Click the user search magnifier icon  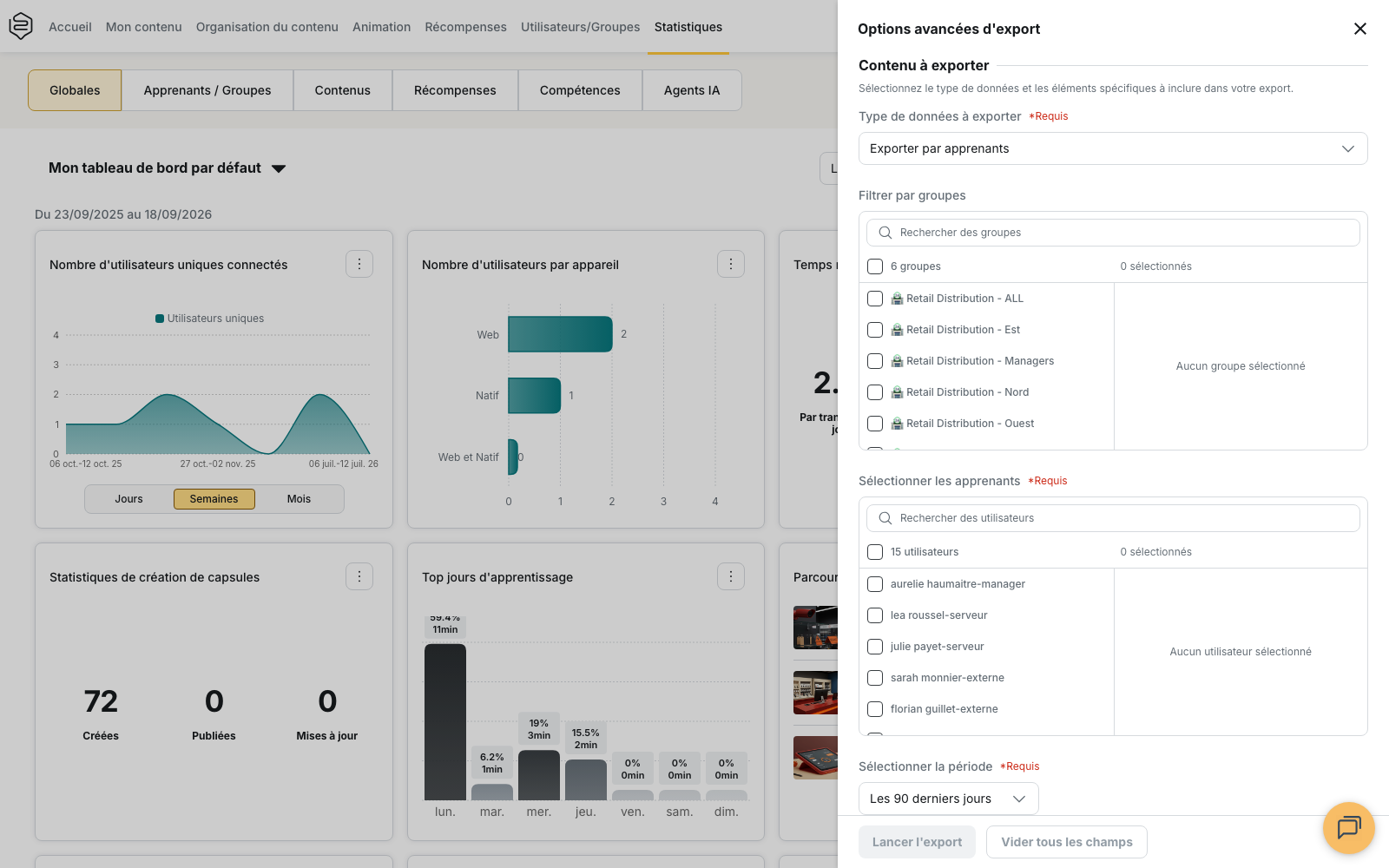pos(885,518)
